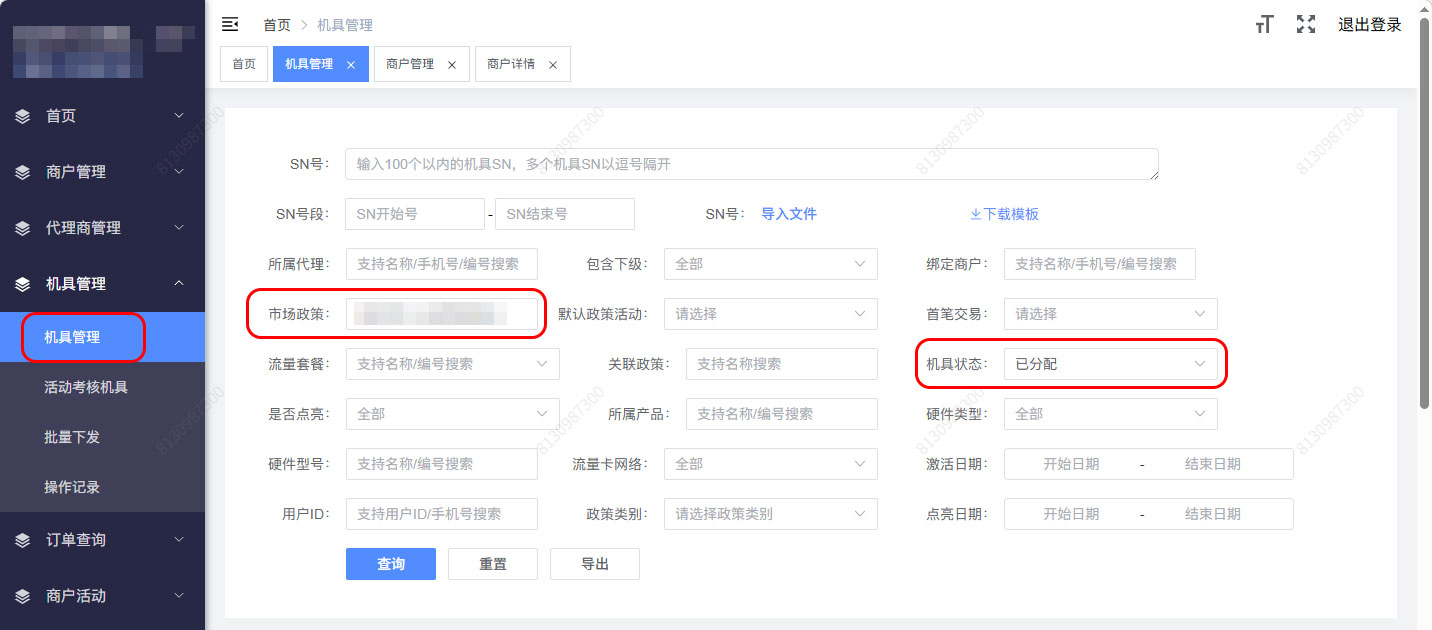Click the layers icon beside 订单查询

pyautogui.click(x=23, y=540)
